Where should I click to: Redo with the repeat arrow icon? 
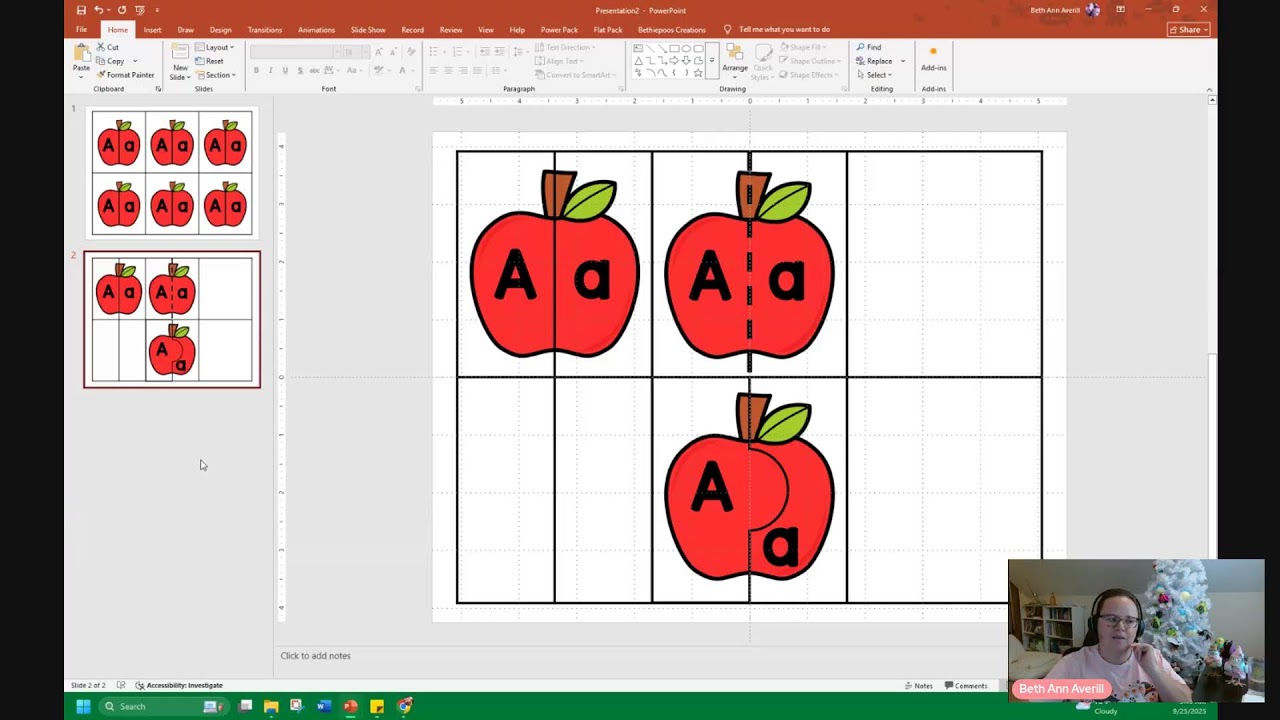121,10
